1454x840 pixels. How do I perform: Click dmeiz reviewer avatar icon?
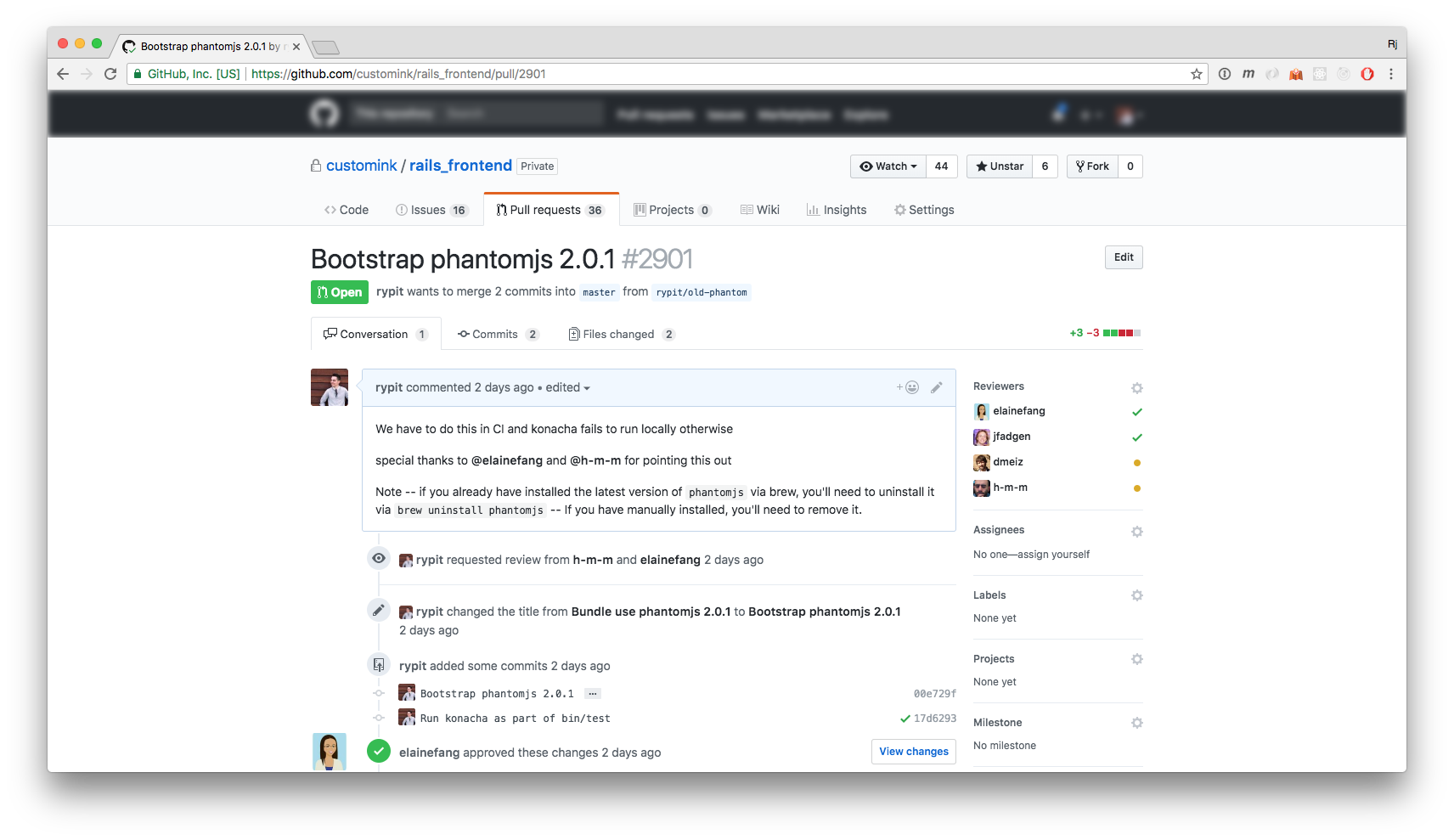(x=982, y=463)
